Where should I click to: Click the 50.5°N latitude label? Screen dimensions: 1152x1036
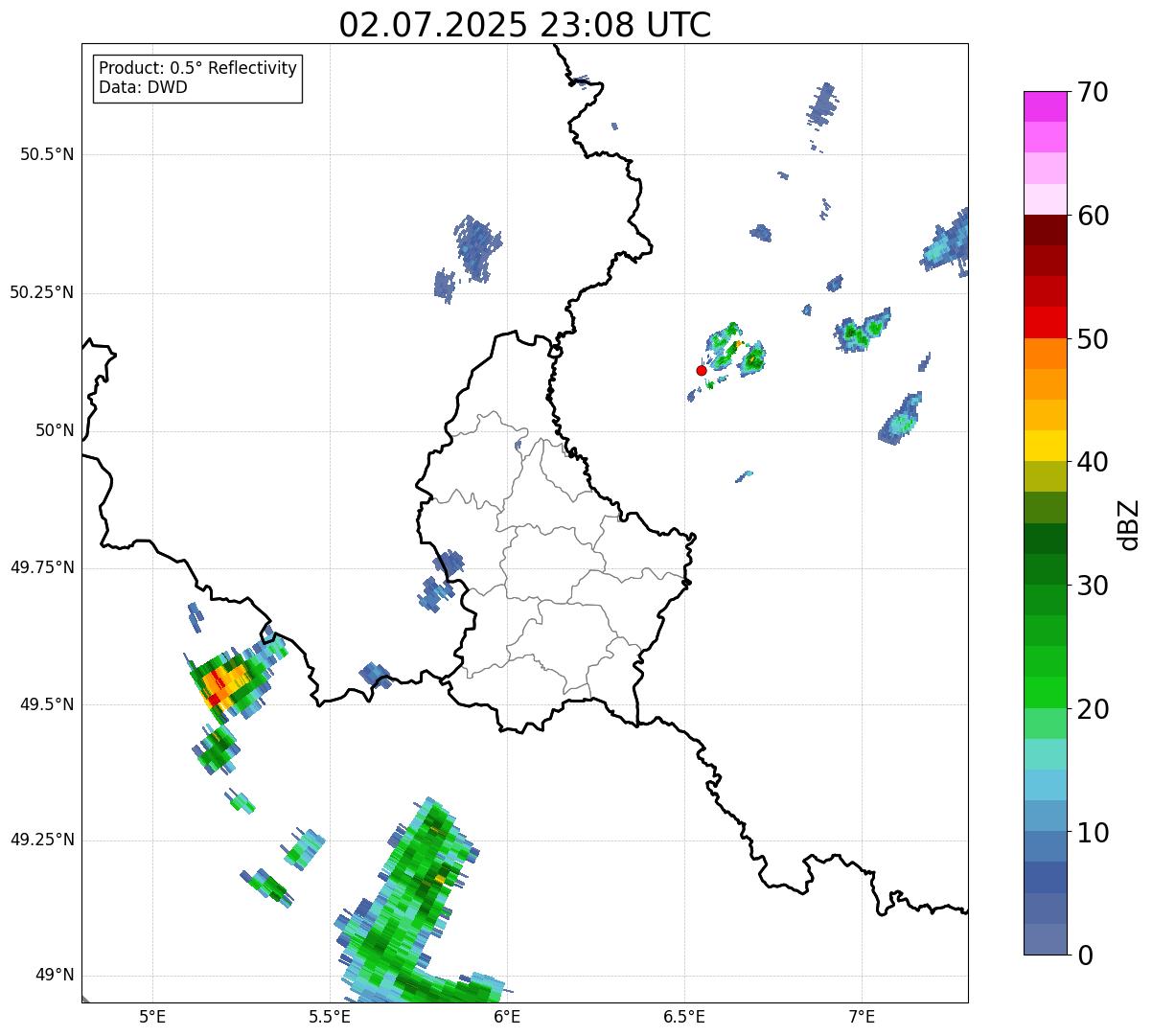tap(47, 154)
